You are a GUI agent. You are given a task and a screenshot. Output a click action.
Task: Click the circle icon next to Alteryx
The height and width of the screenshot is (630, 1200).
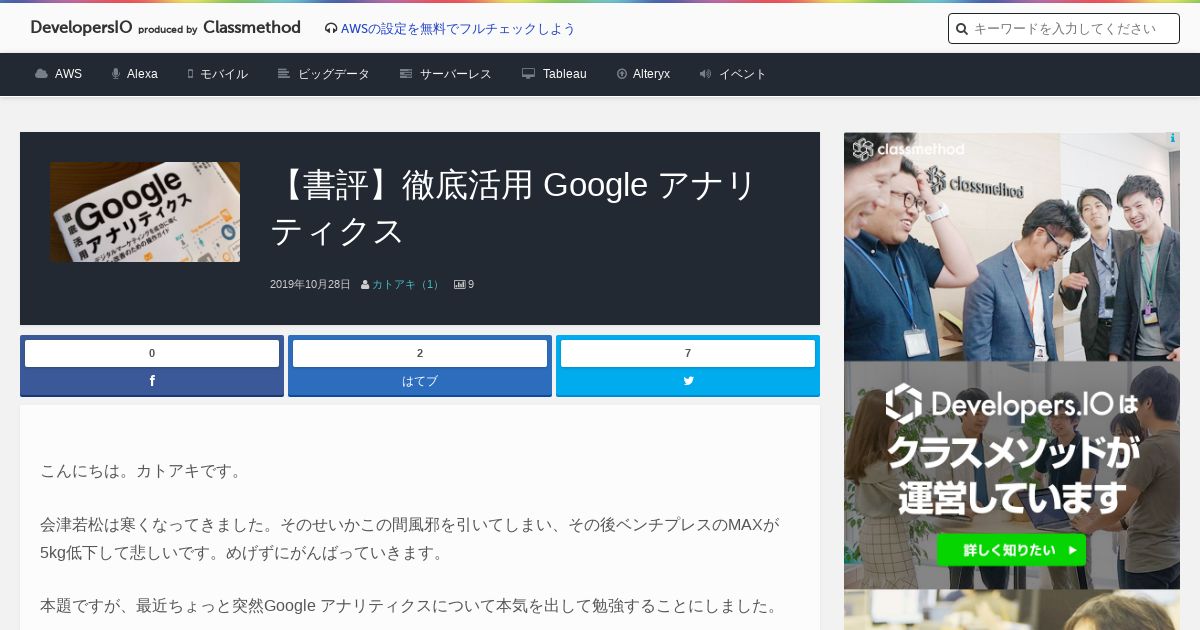[622, 74]
